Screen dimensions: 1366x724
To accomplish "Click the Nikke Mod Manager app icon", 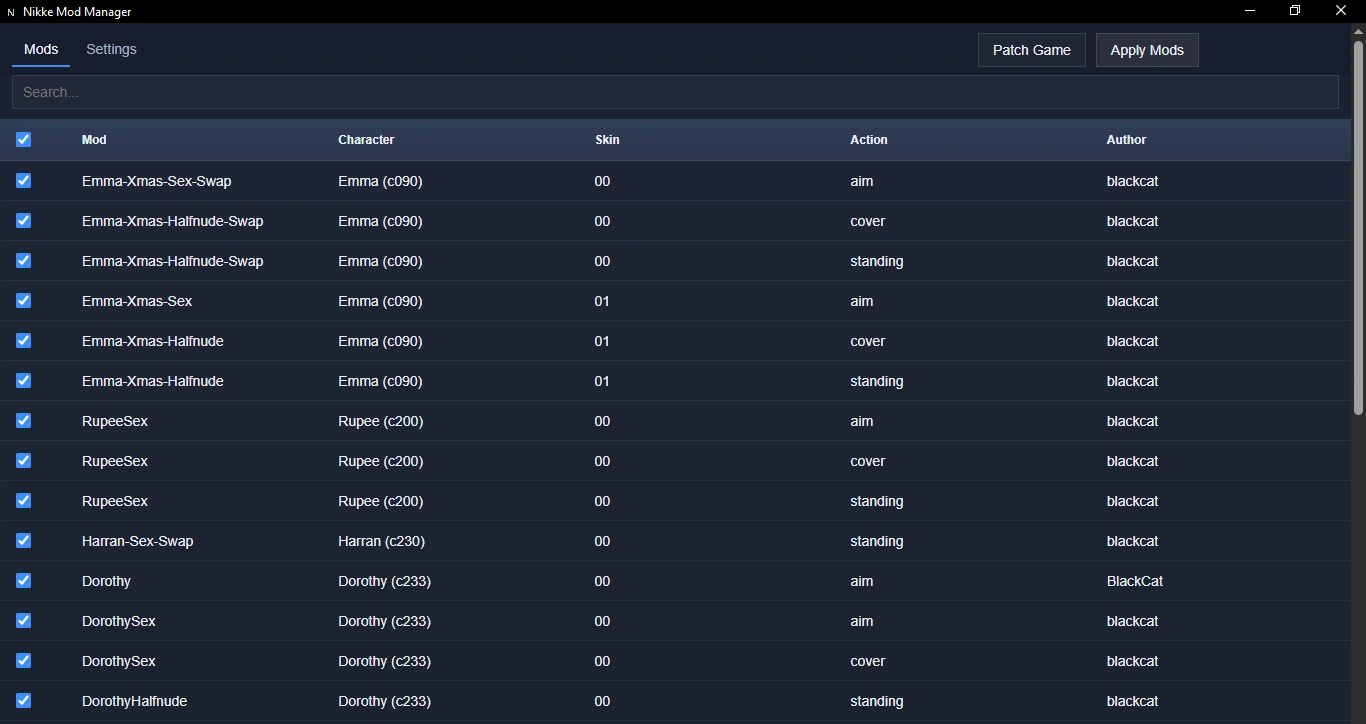I will (11, 12).
